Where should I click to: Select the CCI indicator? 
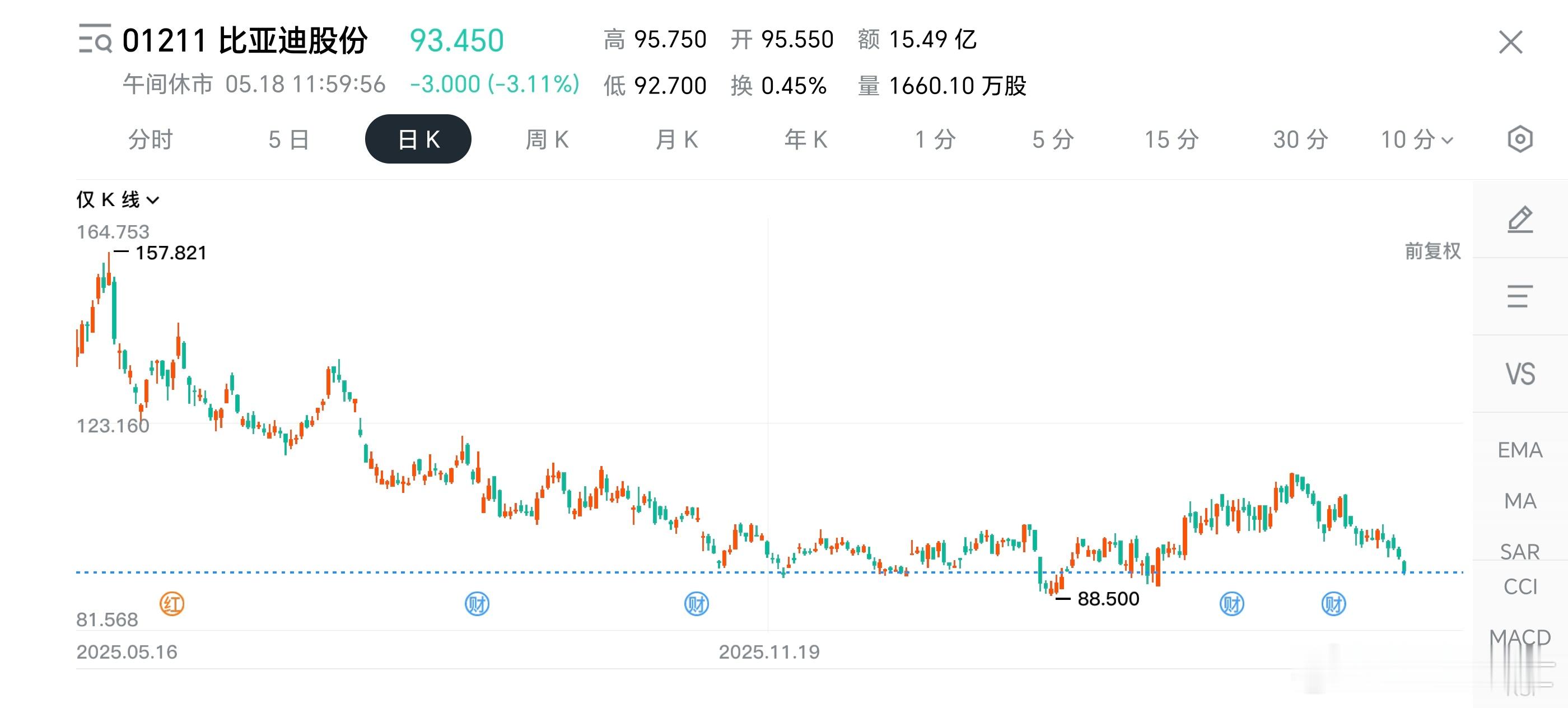click(x=1519, y=586)
